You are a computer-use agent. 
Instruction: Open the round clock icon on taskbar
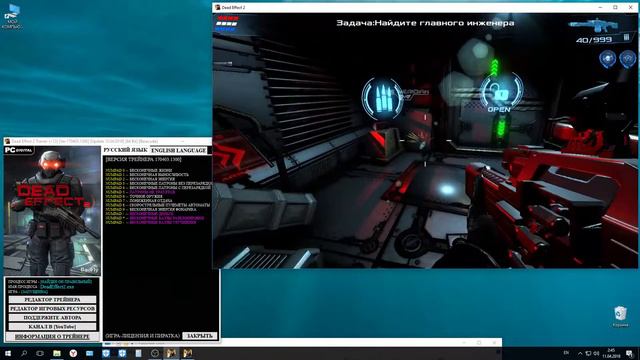(x=155, y=353)
